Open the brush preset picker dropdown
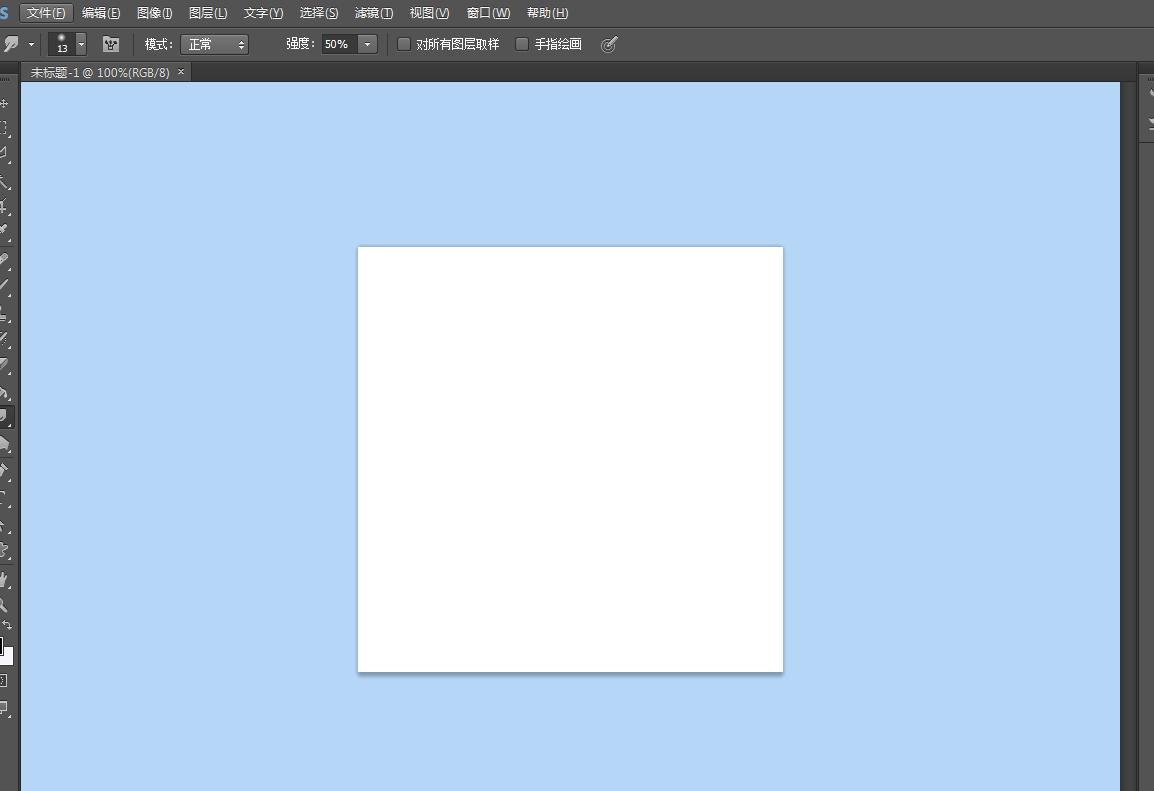Image resolution: width=1154 pixels, height=791 pixels. point(81,44)
